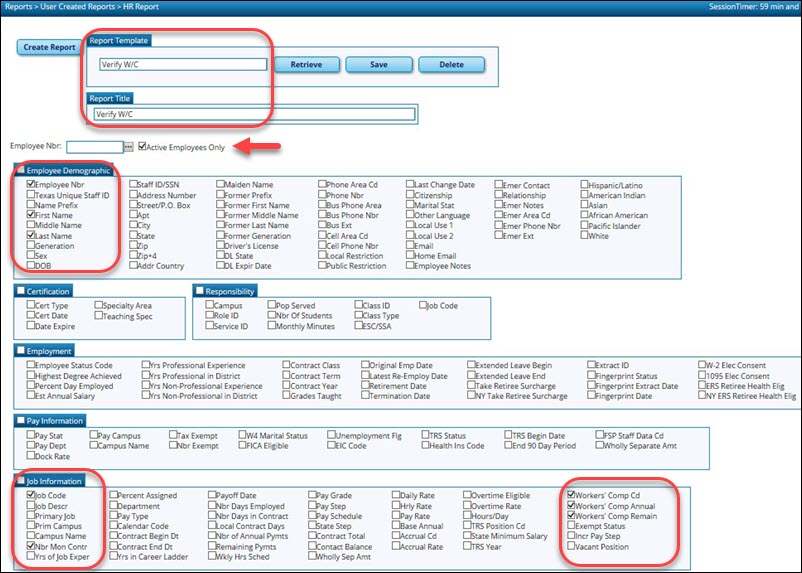Focus the Report Template text field
This screenshot has width=802, height=573.
(x=182, y=65)
